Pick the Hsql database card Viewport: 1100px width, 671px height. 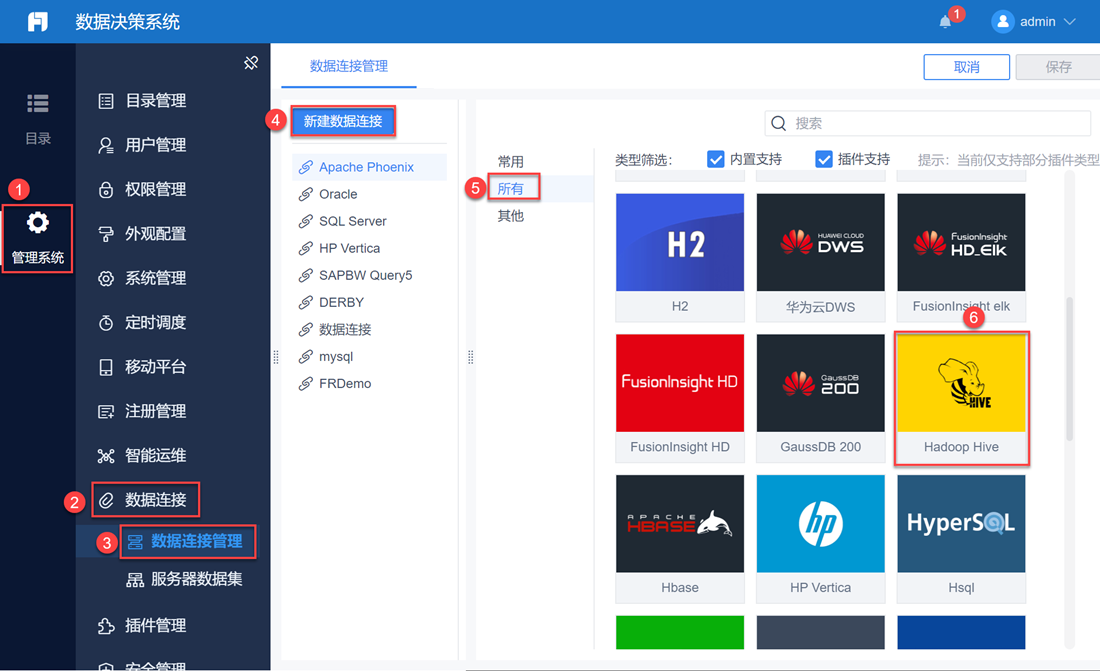(x=961, y=538)
